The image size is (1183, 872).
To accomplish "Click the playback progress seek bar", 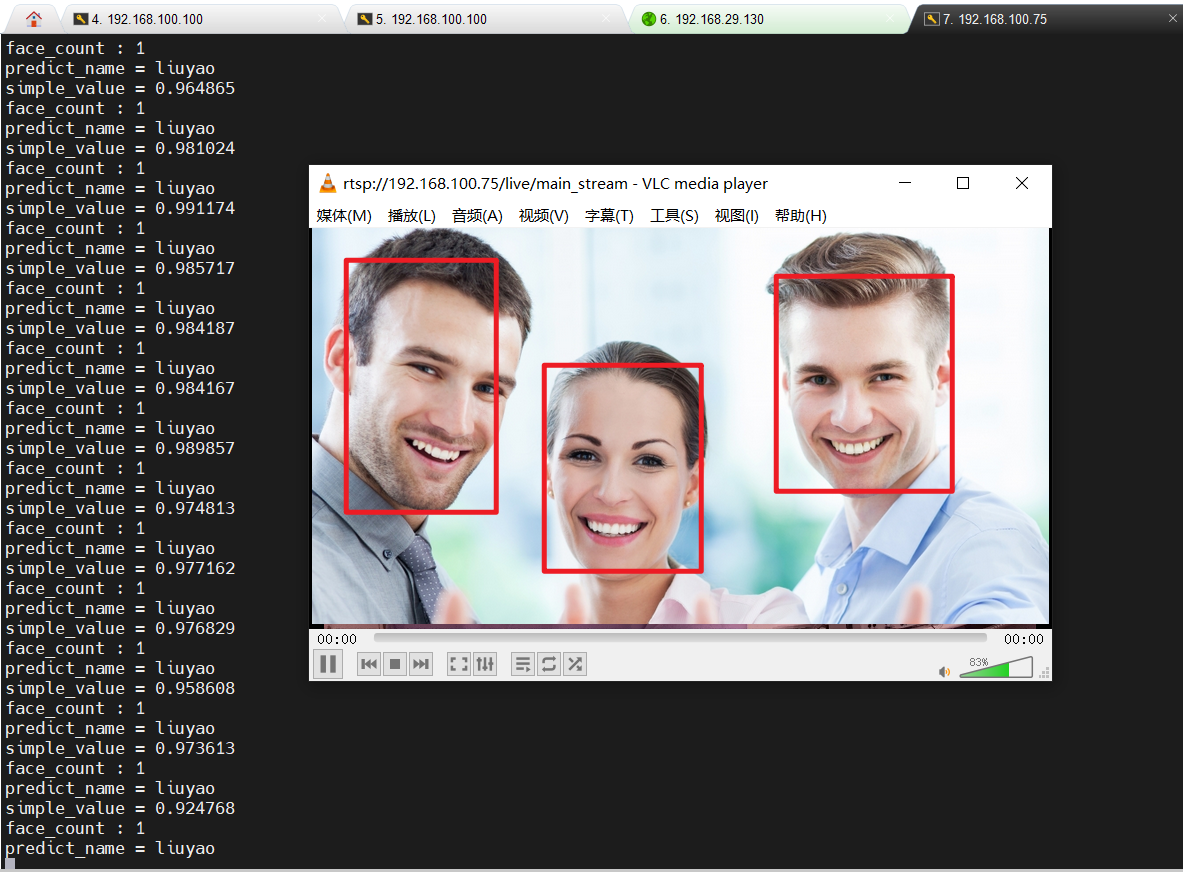I will [x=680, y=637].
